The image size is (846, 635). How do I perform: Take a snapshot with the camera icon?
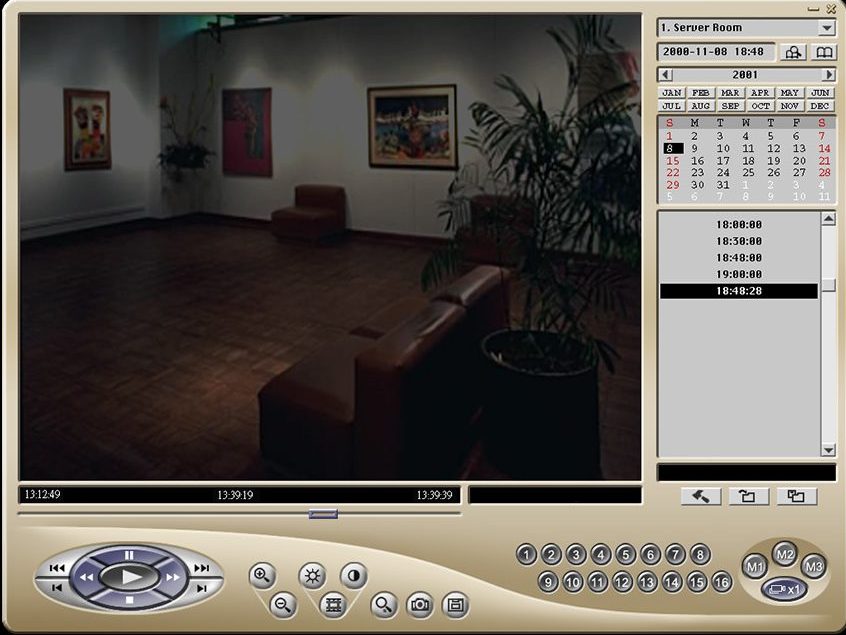click(420, 604)
